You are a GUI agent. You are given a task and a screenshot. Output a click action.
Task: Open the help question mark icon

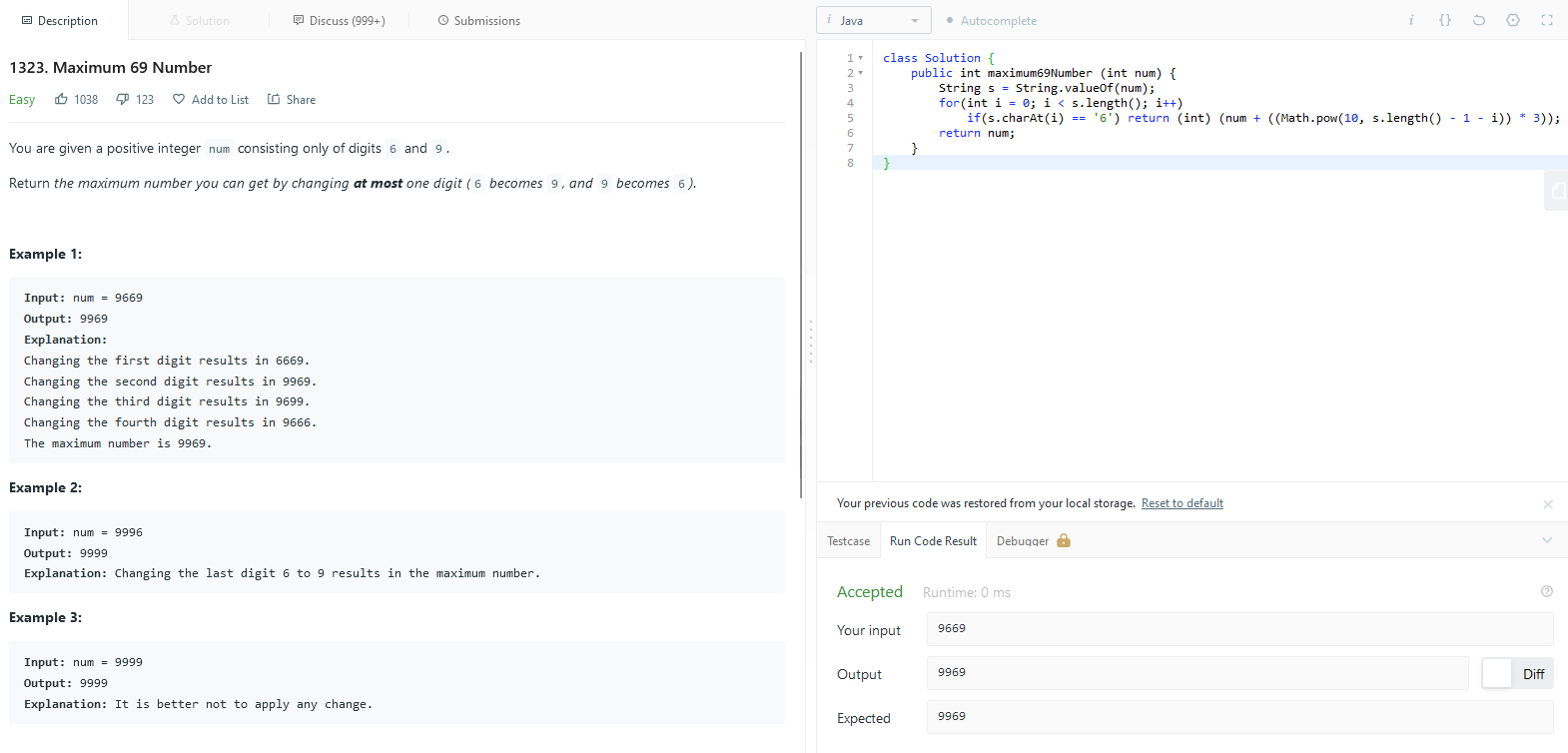point(1547,591)
